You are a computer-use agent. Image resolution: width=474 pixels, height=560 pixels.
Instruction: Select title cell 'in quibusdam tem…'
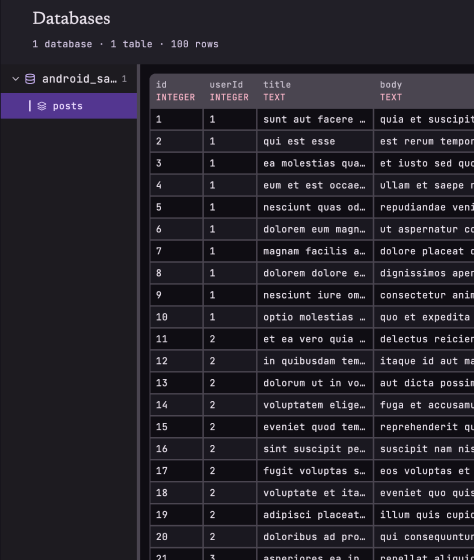pyautogui.click(x=315, y=361)
